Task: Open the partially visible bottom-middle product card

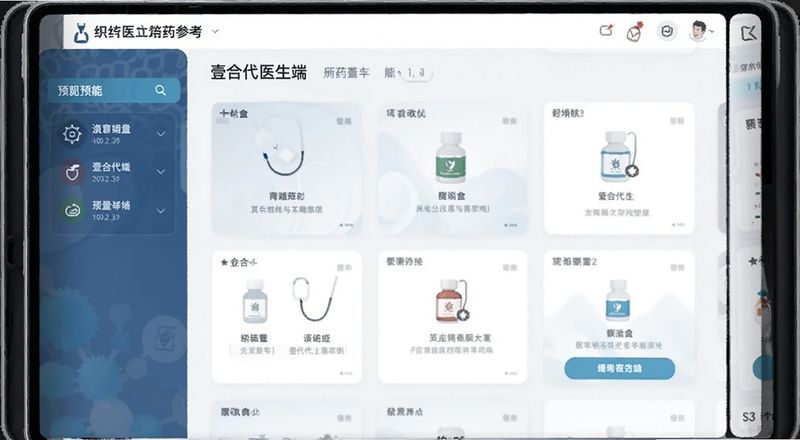Action: click(453, 419)
